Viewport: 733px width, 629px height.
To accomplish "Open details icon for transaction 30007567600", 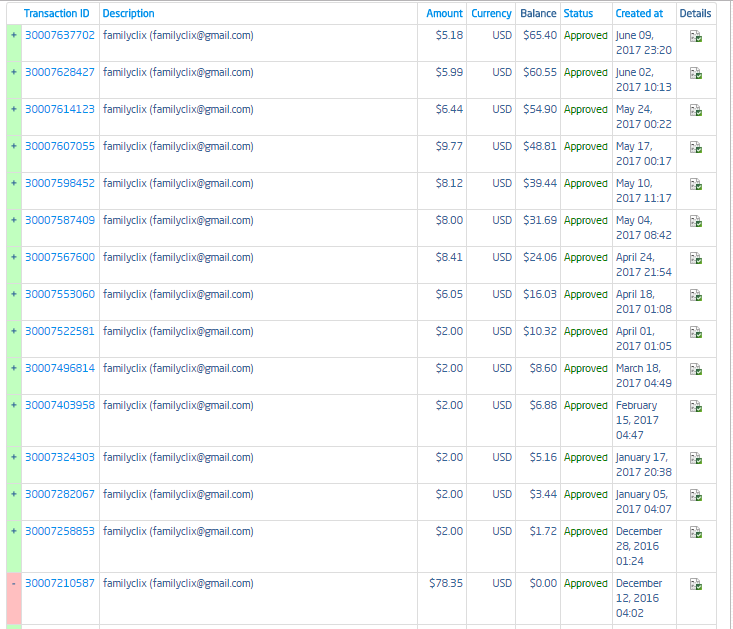I will point(696,258).
